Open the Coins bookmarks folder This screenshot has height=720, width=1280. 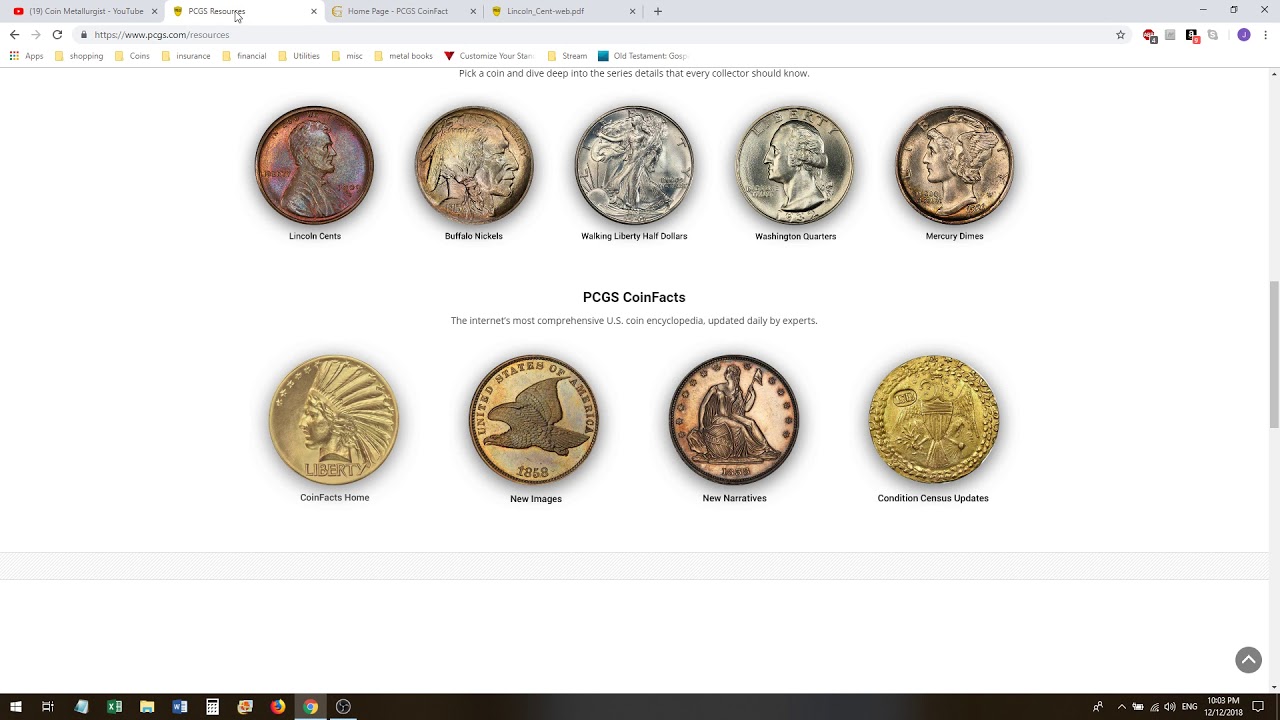tap(132, 56)
